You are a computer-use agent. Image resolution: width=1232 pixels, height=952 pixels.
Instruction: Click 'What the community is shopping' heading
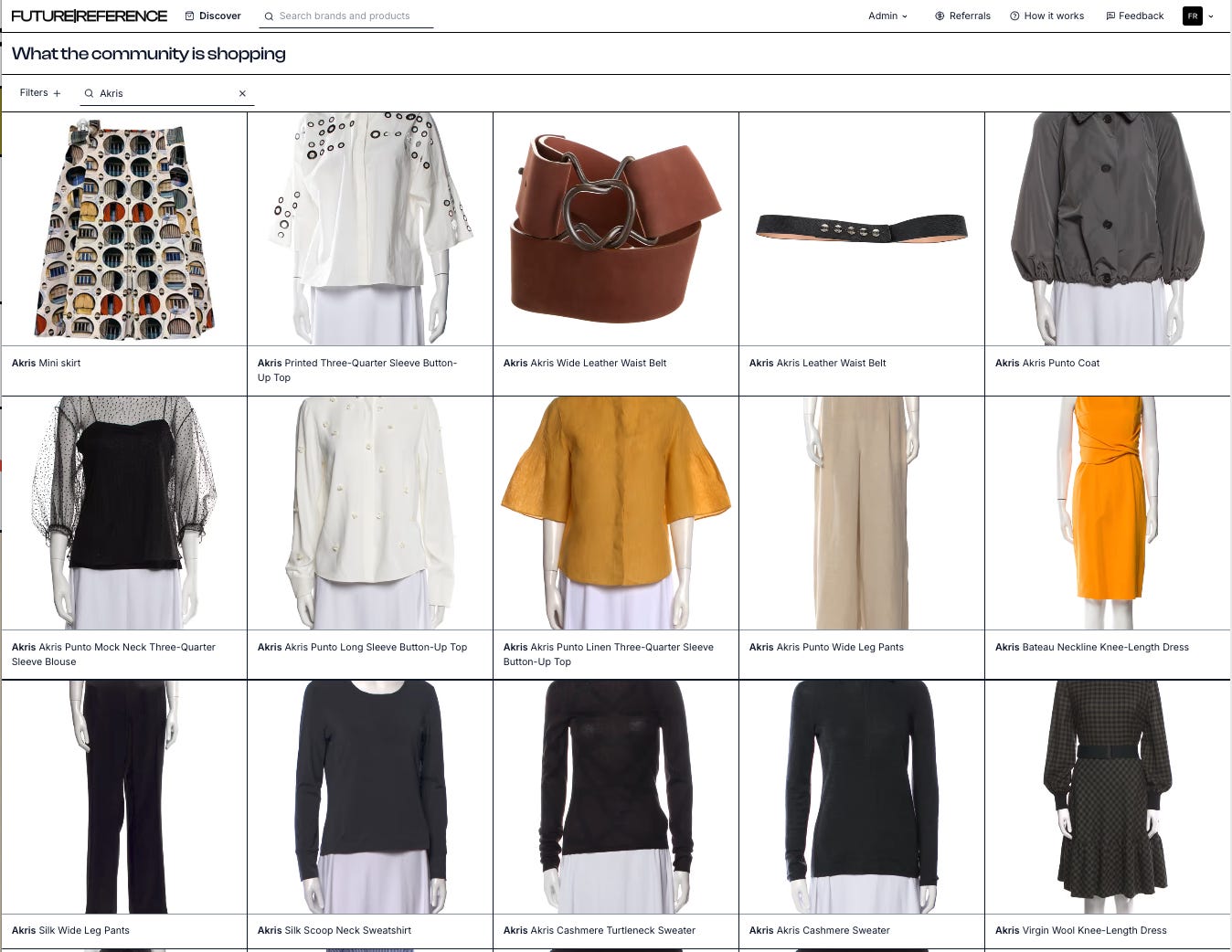click(149, 54)
